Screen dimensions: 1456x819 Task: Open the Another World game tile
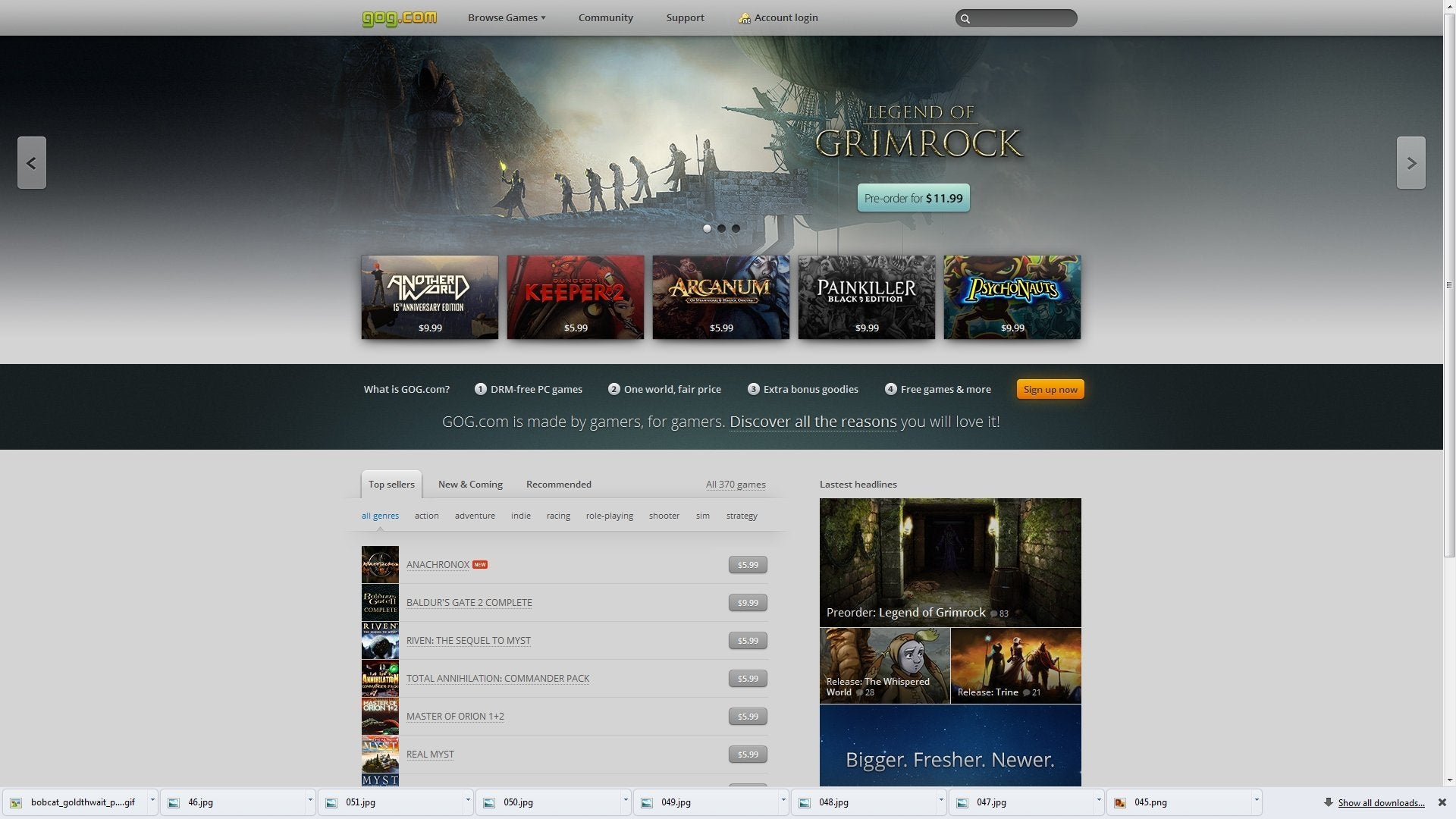pos(430,297)
